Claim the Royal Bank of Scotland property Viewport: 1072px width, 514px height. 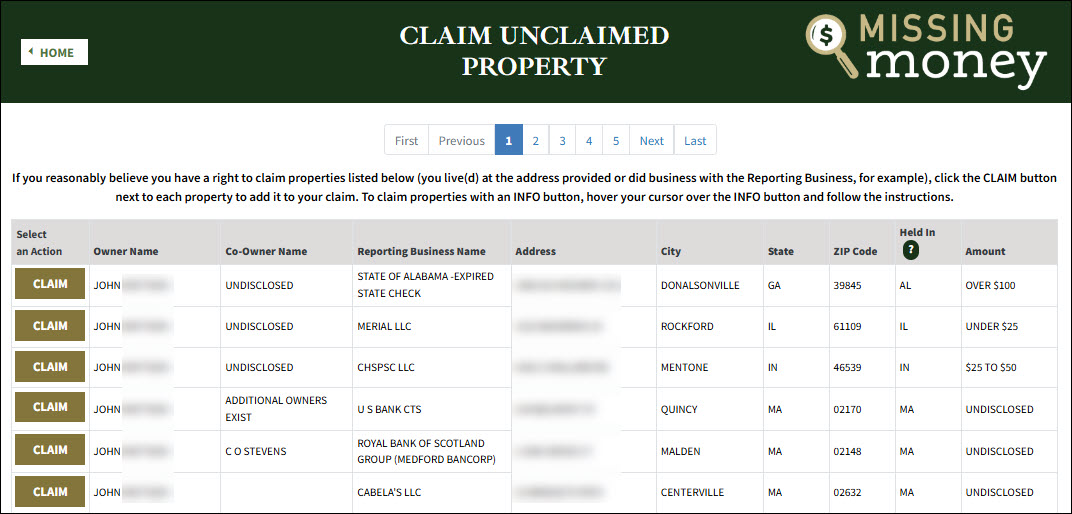click(50, 450)
